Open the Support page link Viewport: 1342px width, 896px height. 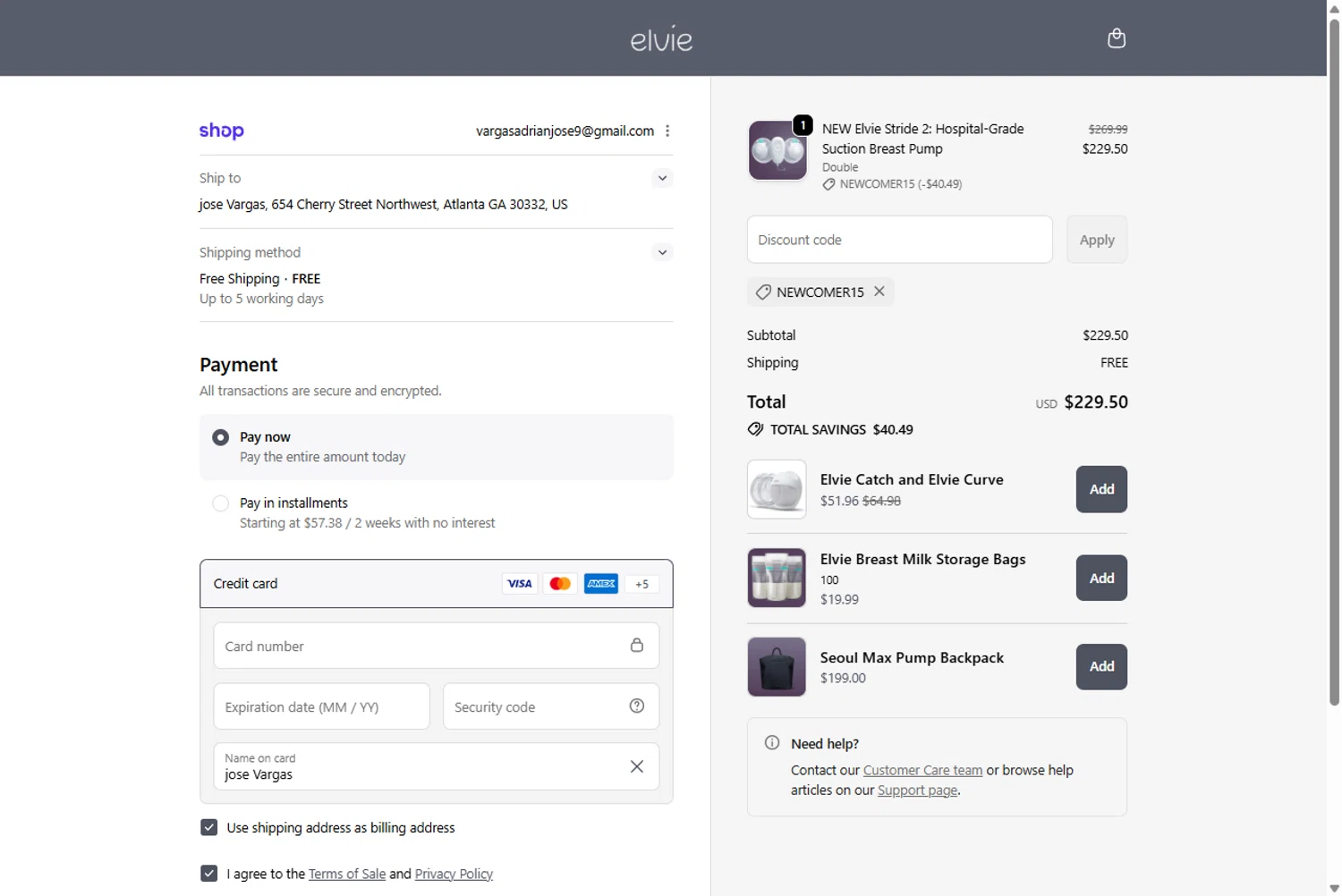[917, 790]
